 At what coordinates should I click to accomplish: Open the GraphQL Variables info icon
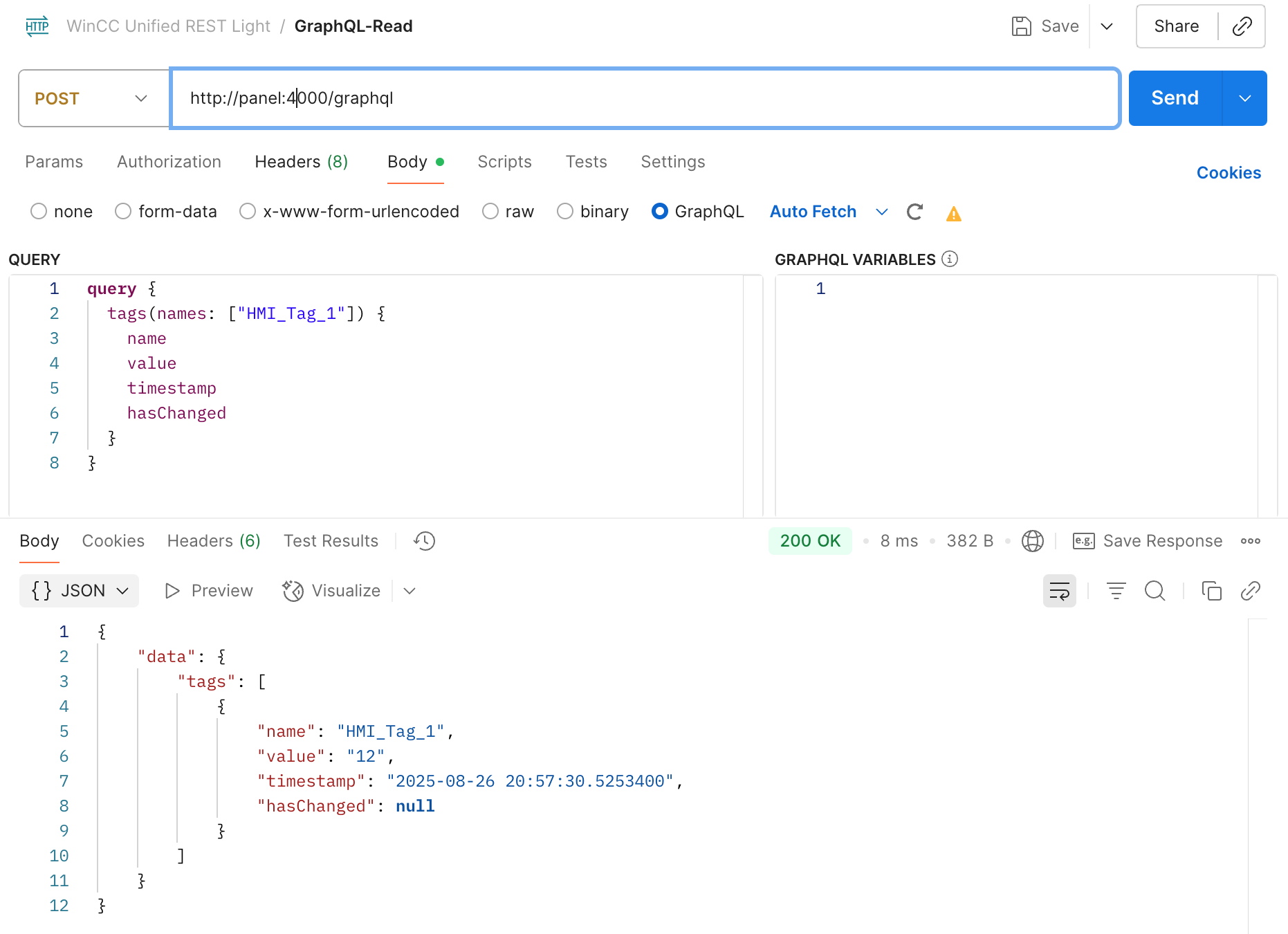click(x=950, y=259)
